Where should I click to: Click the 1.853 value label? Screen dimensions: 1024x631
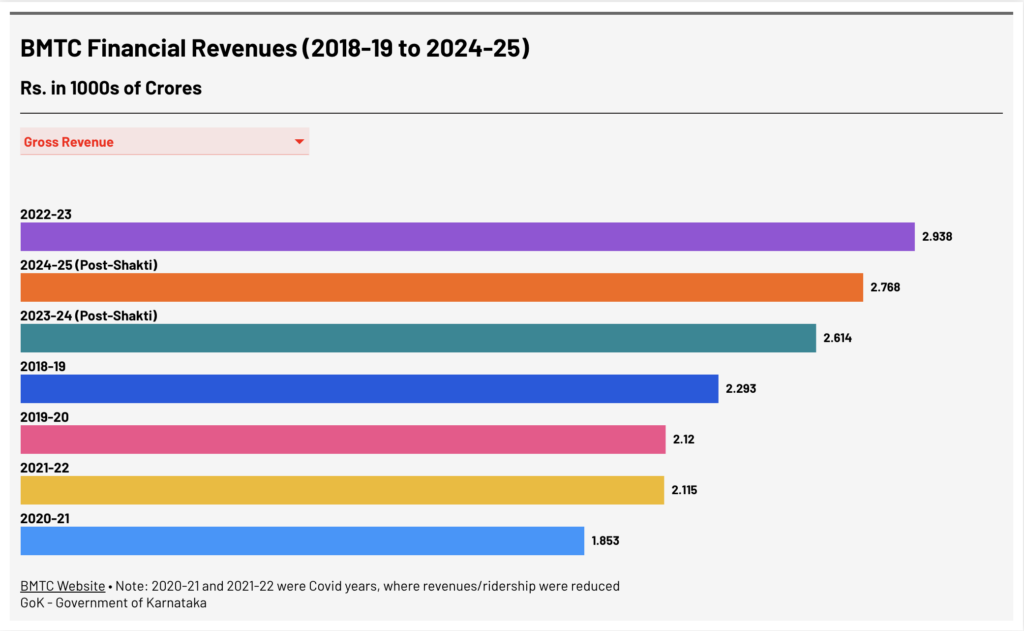pyautogui.click(x=604, y=540)
